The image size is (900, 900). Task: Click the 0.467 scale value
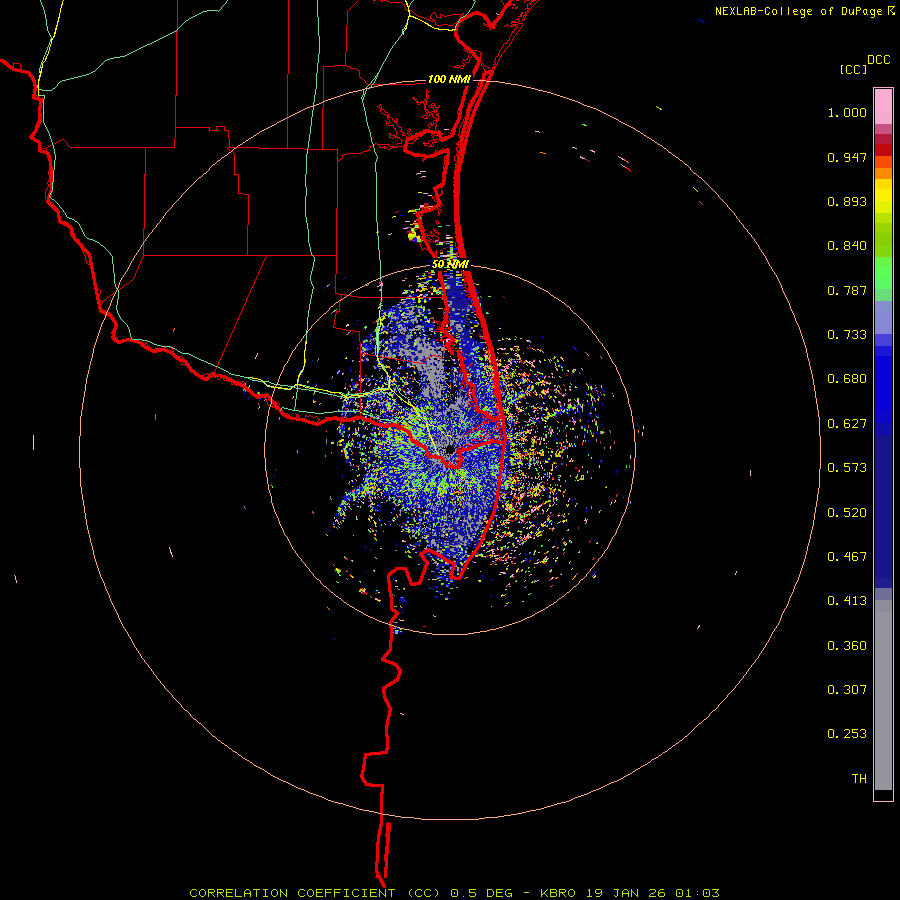pyautogui.click(x=847, y=557)
